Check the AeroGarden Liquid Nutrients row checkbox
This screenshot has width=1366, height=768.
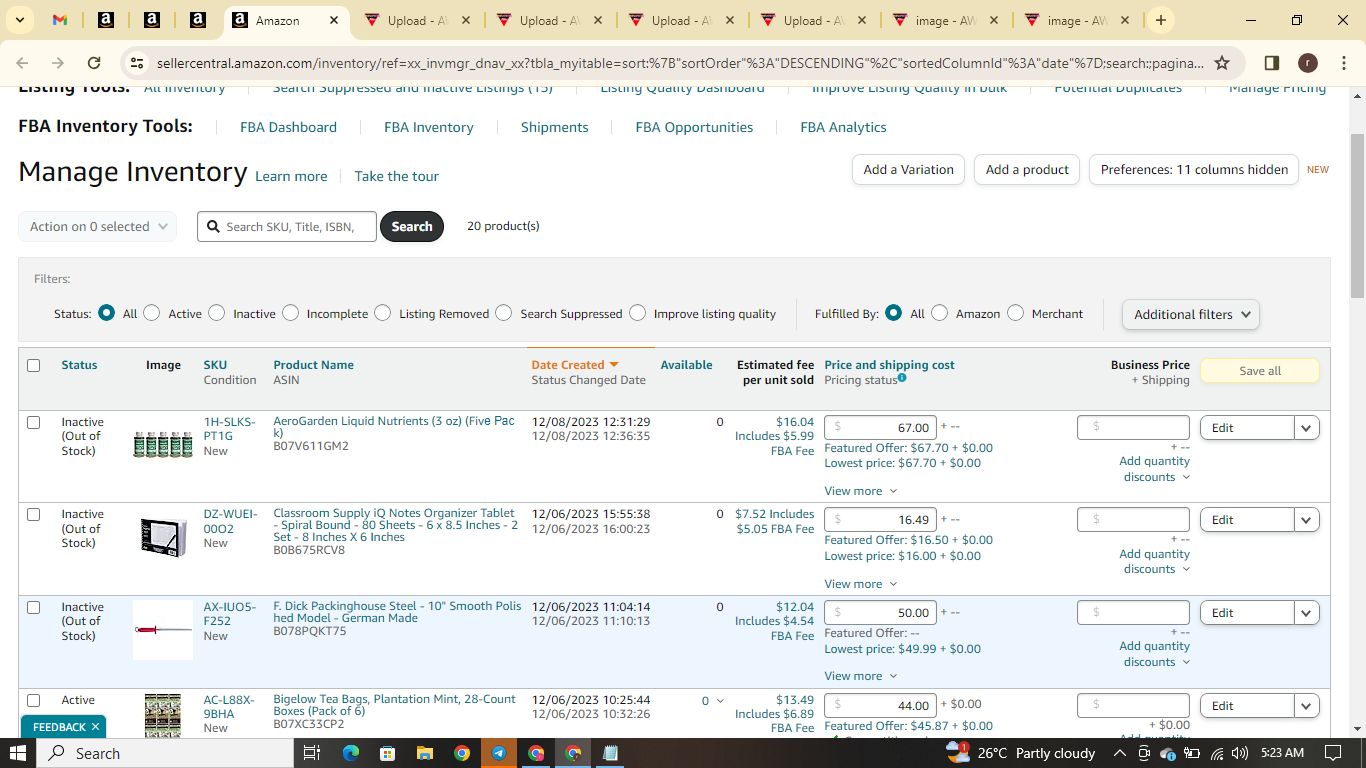[33, 422]
